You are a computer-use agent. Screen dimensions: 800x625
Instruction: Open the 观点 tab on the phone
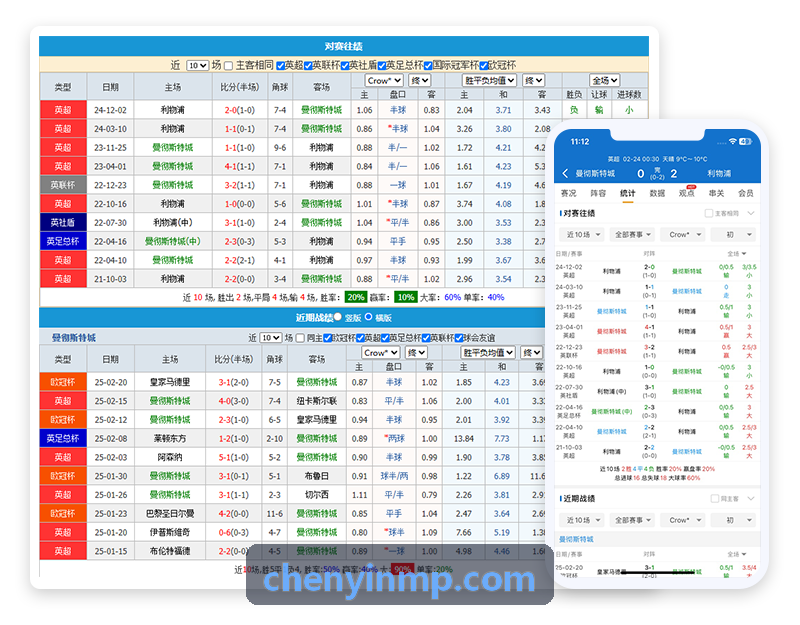point(686,193)
